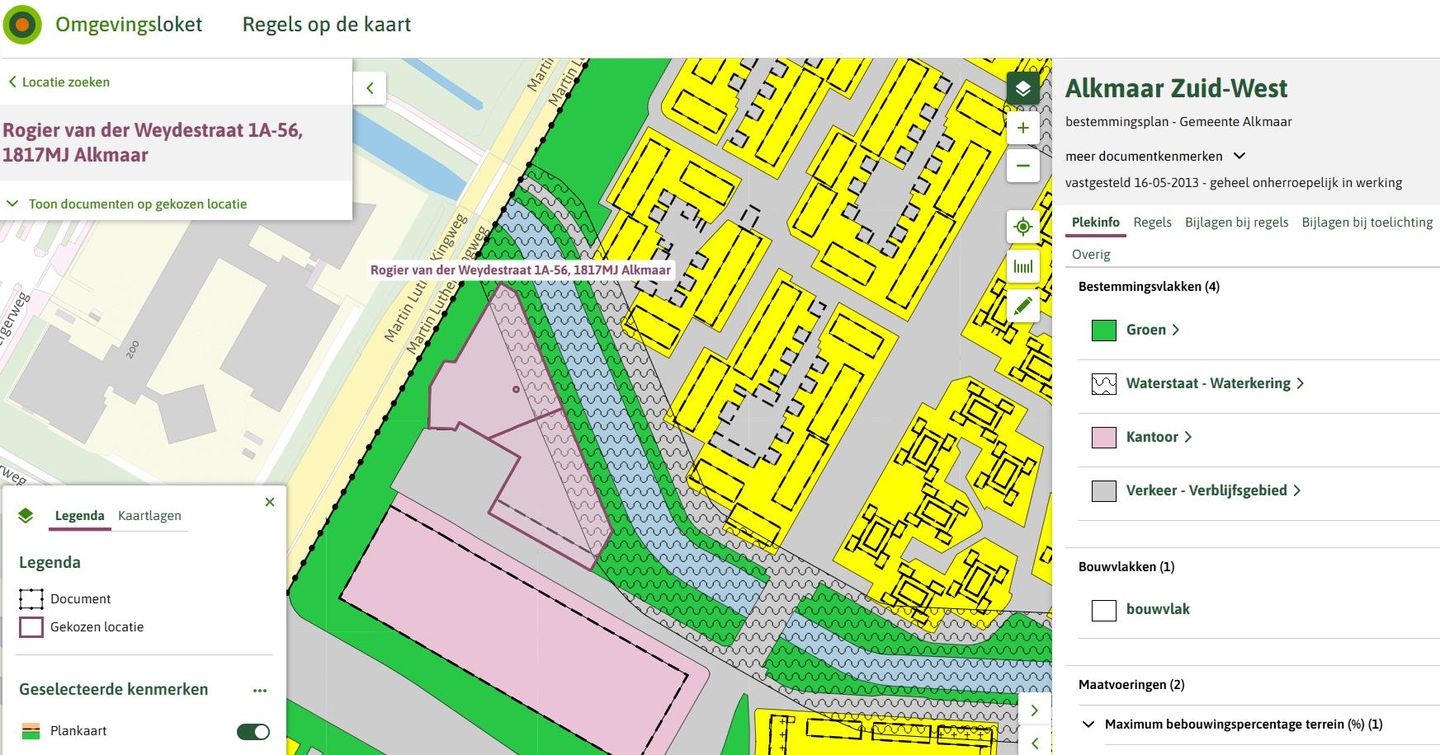
Task: Switch to the Kaartlagen tab
Action: click(x=150, y=516)
